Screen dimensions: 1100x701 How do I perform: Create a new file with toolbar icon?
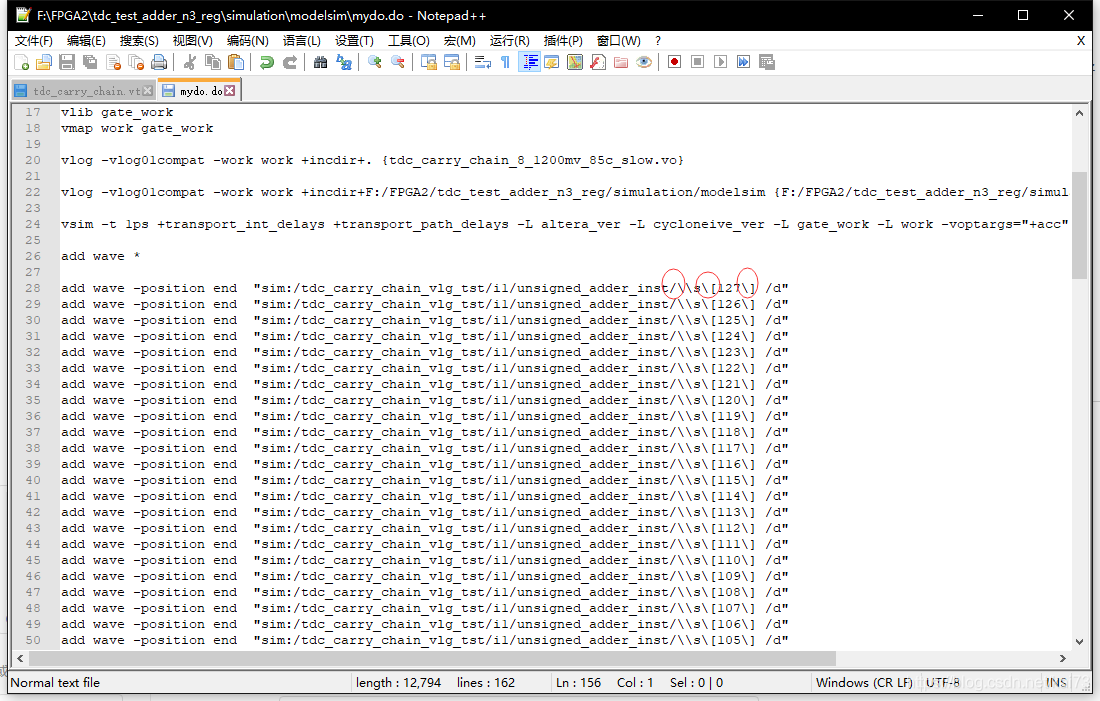21,62
